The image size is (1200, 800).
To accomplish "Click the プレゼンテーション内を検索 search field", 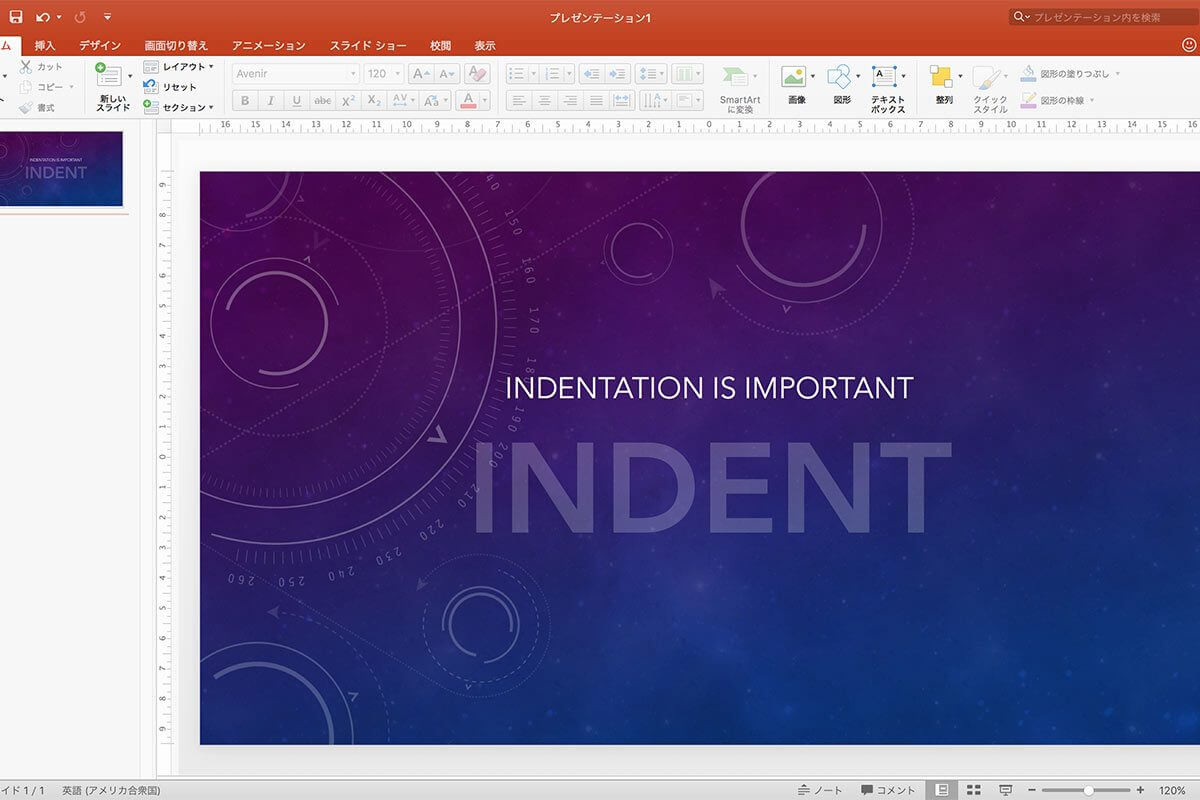I will [1103, 17].
